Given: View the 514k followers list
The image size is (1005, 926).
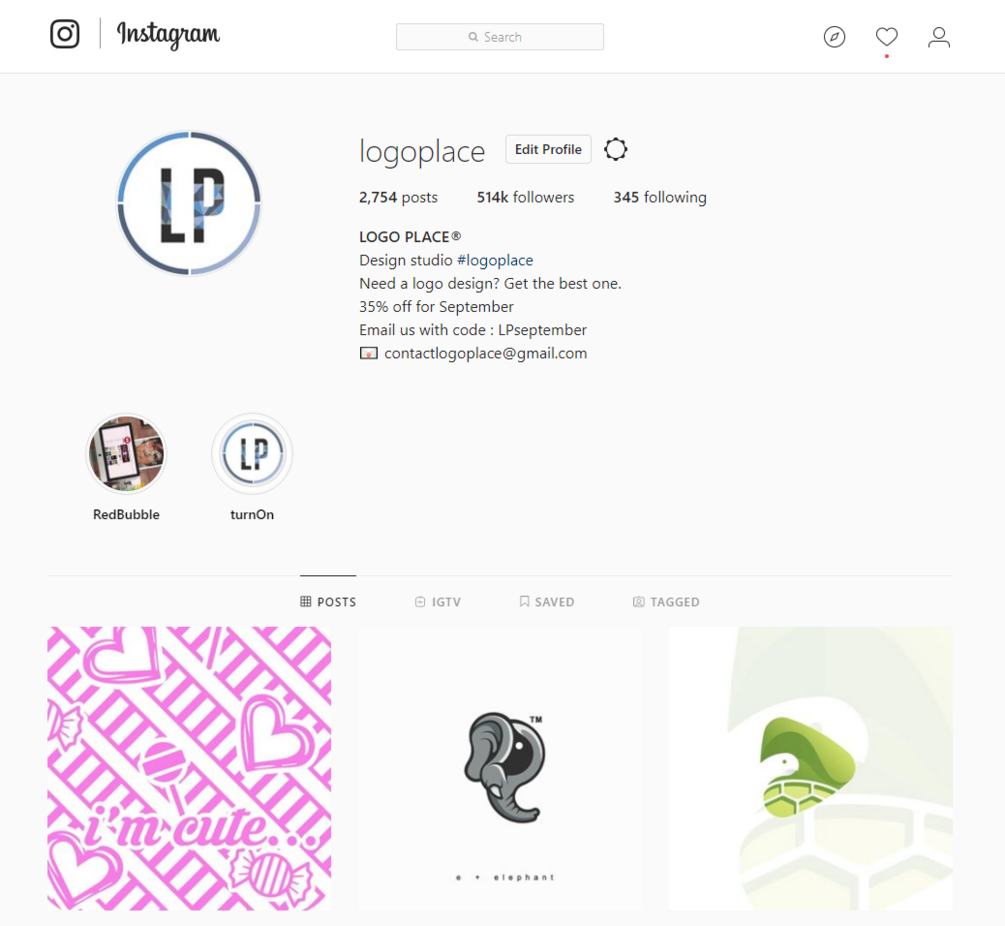Looking at the screenshot, I should [x=526, y=197].
